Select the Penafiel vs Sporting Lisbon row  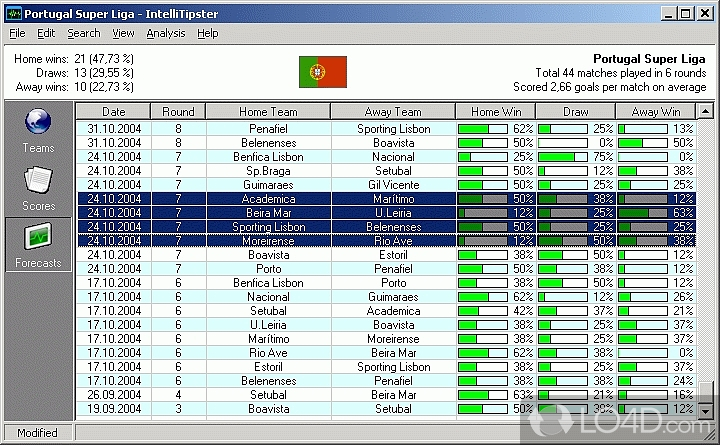click(x=386, y=129)
